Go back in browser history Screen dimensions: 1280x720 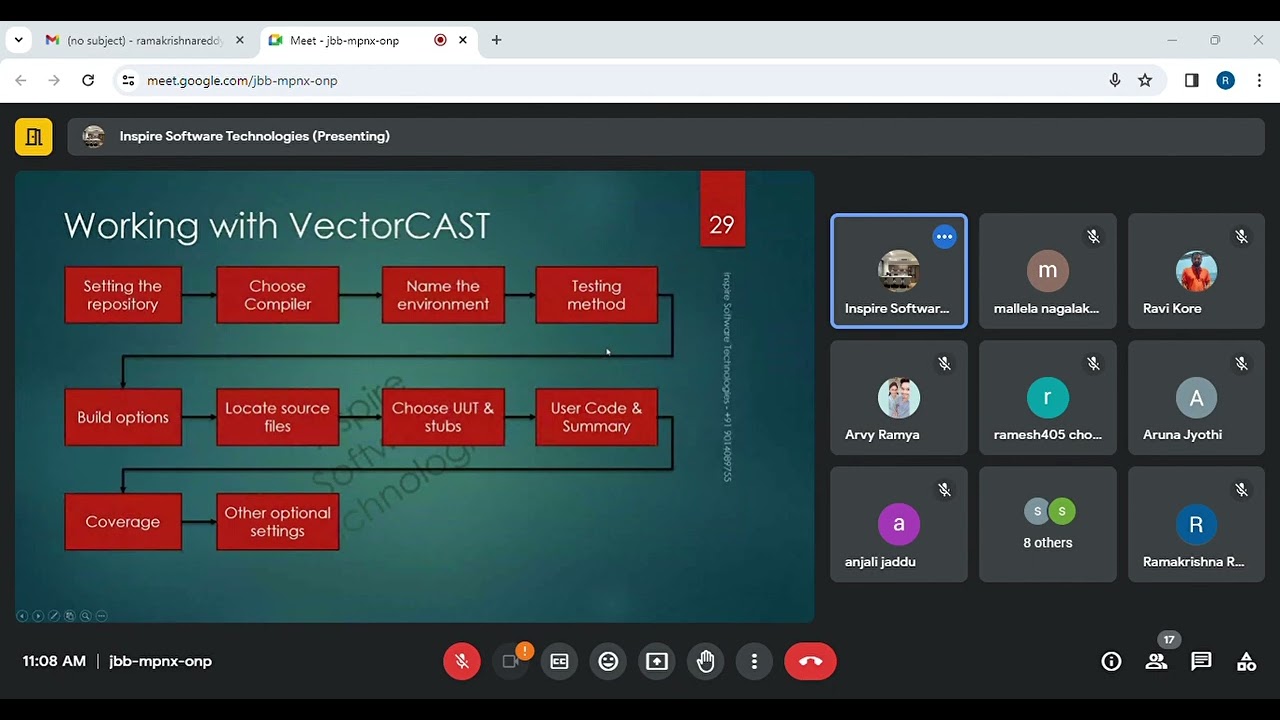click(x=21, y=80)
